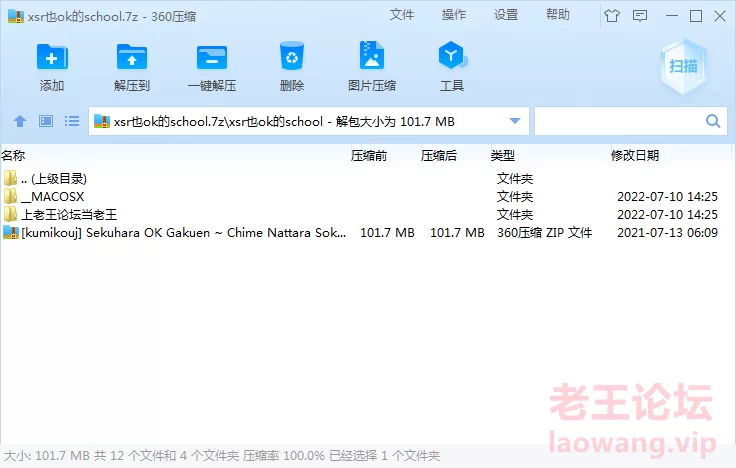Open the 设置 (Settings) menu
Screen dimensions: 736x468
pyautogui.click(x=506, y=15)
